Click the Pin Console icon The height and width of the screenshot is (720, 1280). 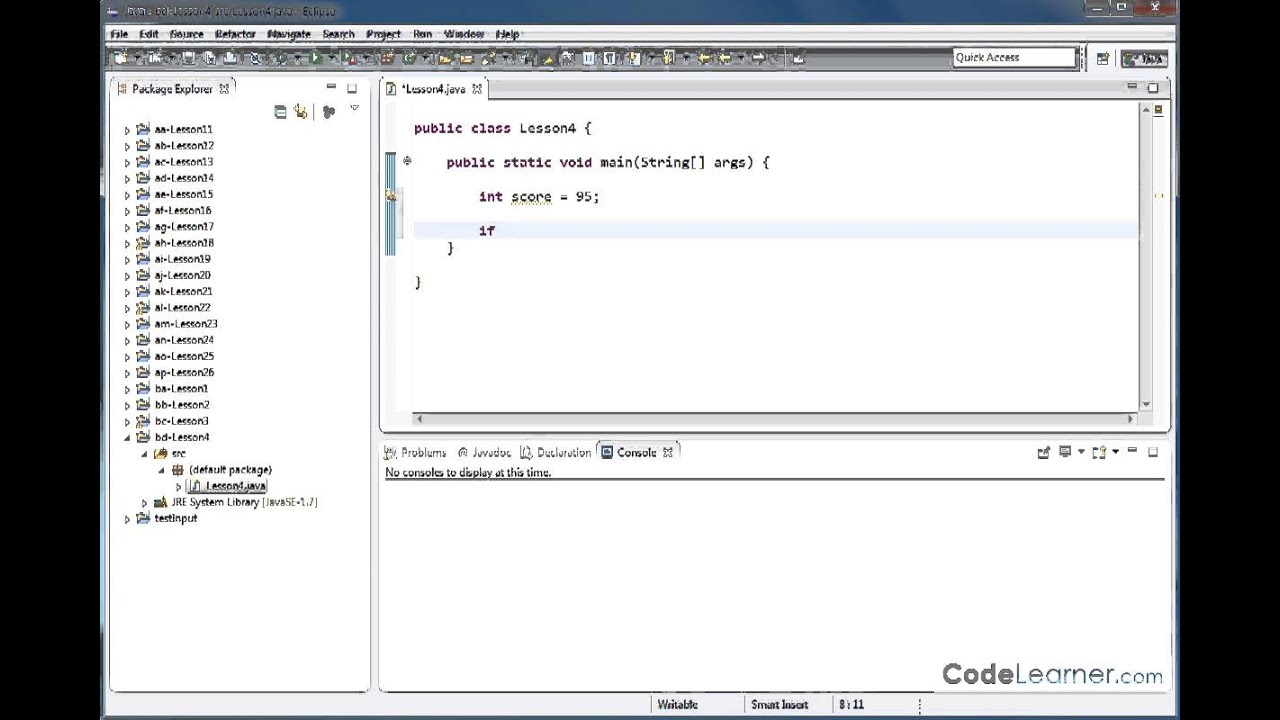pos(1044,452)
